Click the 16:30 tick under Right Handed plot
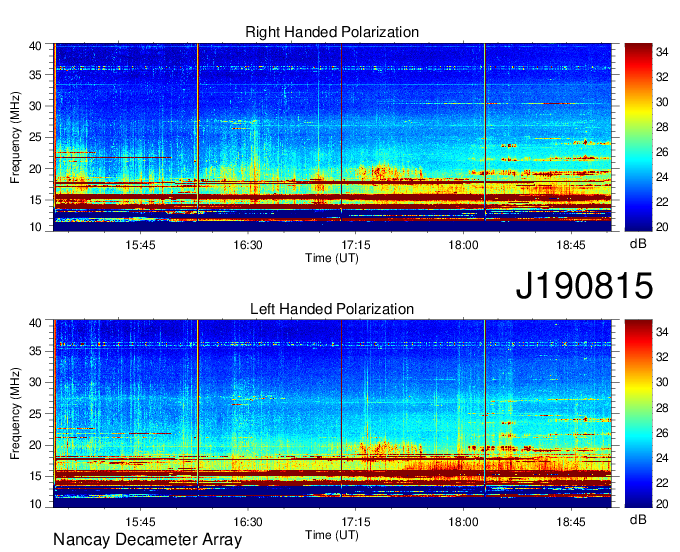This screenshot has width=680, height=552. [248, 245]
